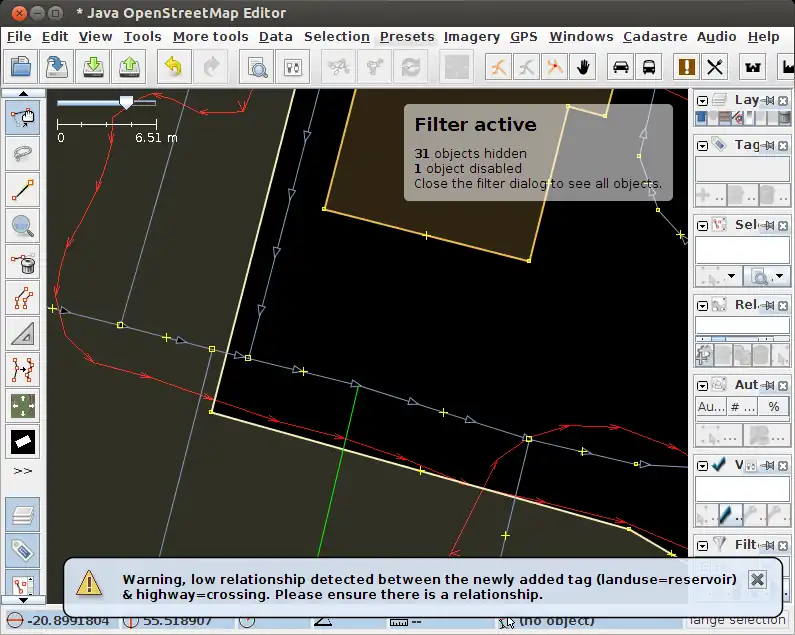
Task: Open the Imagery menu
Action: point(471,37)
